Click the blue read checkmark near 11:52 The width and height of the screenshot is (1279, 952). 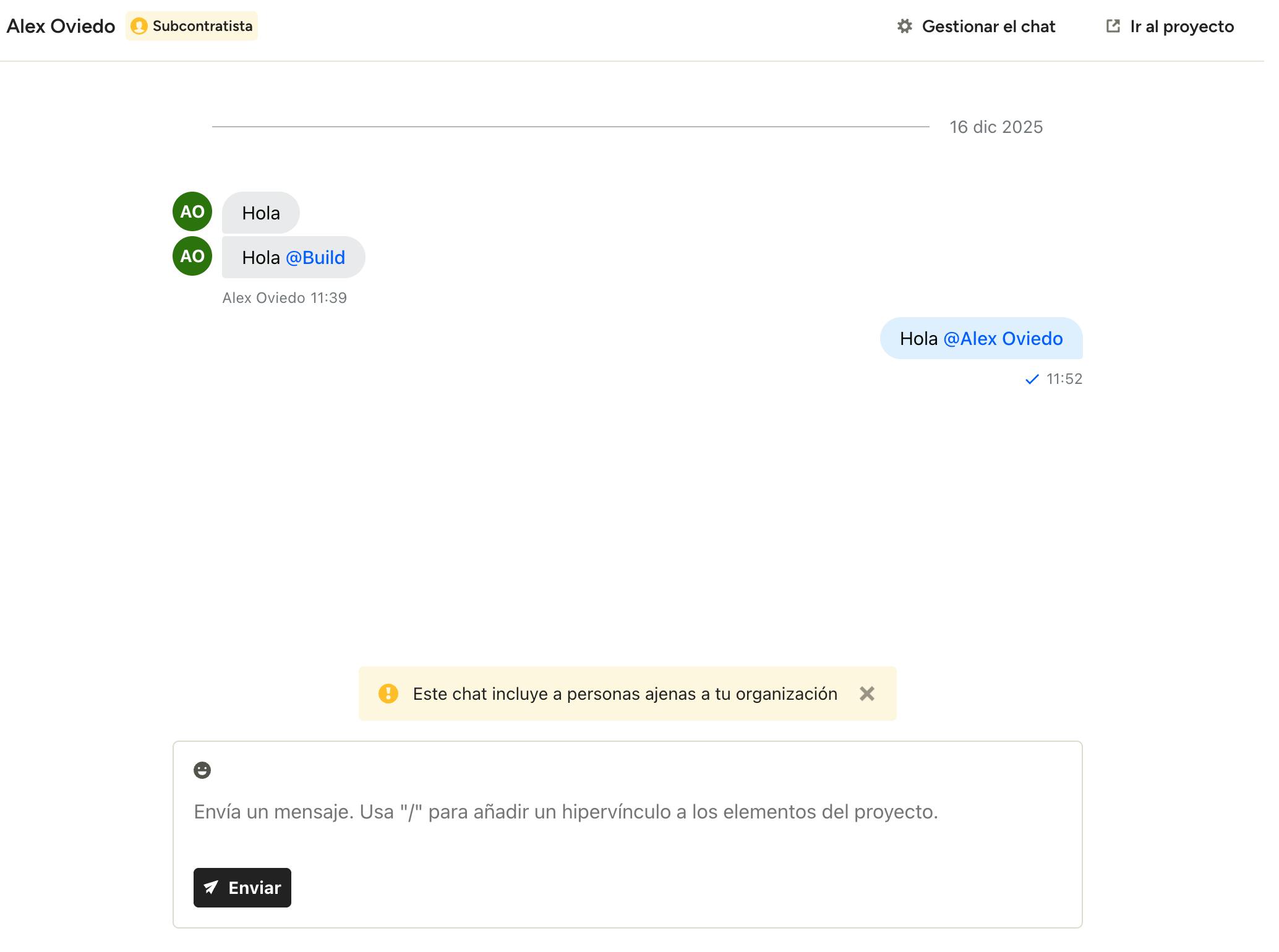[1032, 380]
